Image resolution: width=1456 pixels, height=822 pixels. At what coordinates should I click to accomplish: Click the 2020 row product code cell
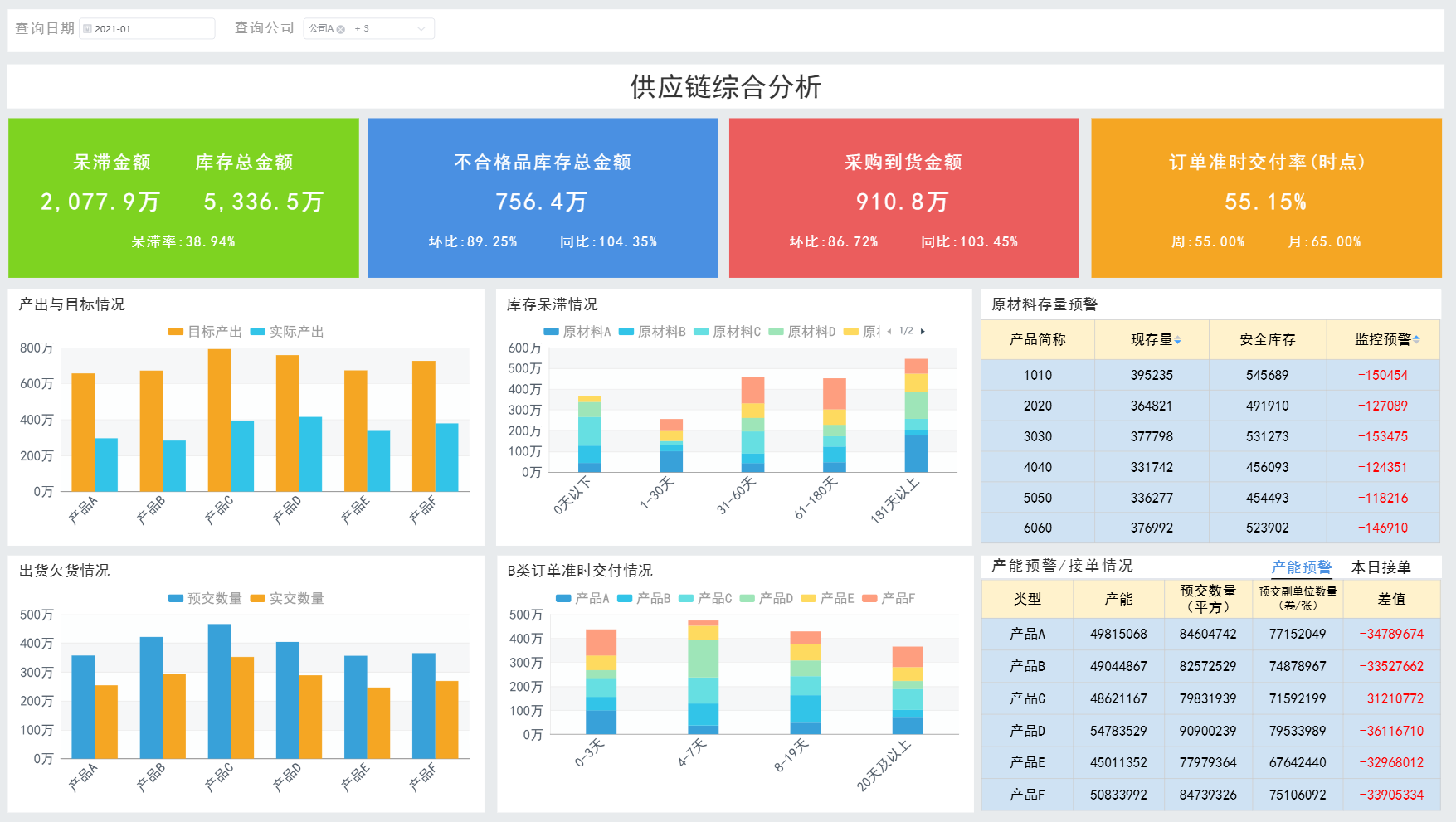point(1038,406)
